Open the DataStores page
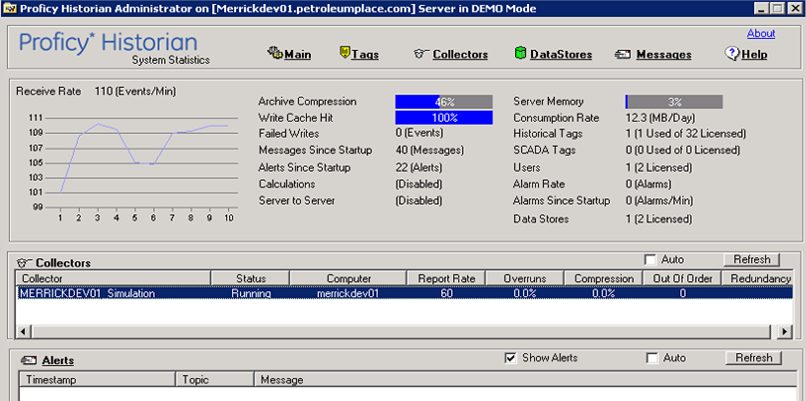Screen dimensions: 806x401 [560, 55]
